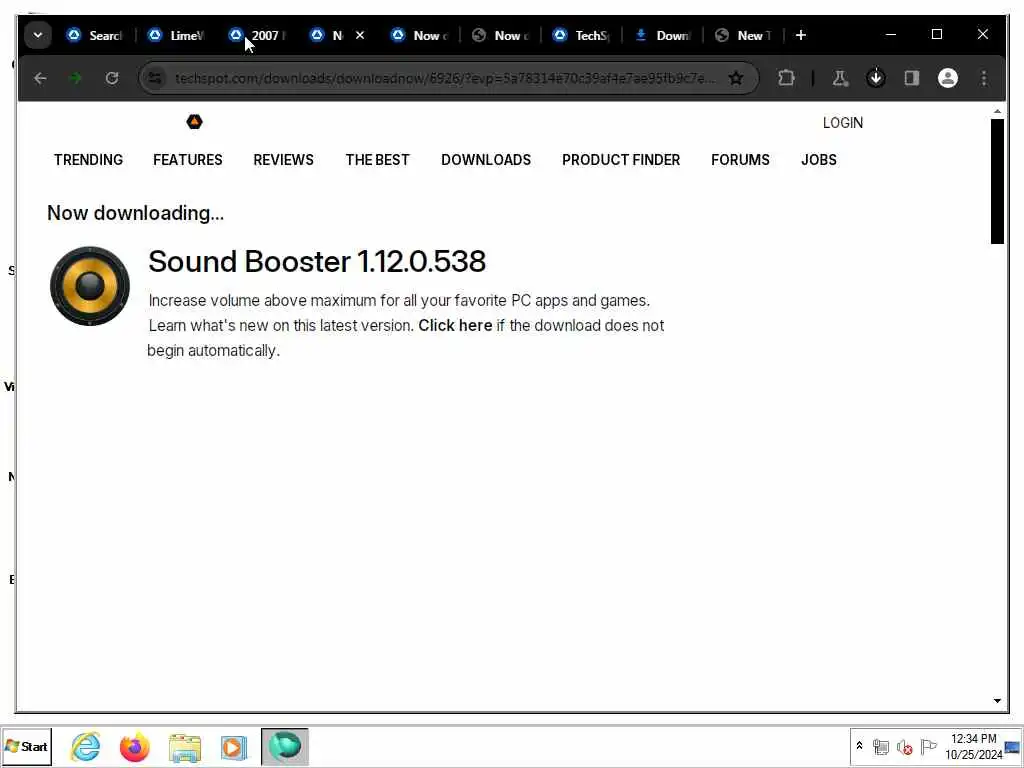Switch to the TechSpot tab
Viewport: 1024px width, 768px height.
[581, 35]
